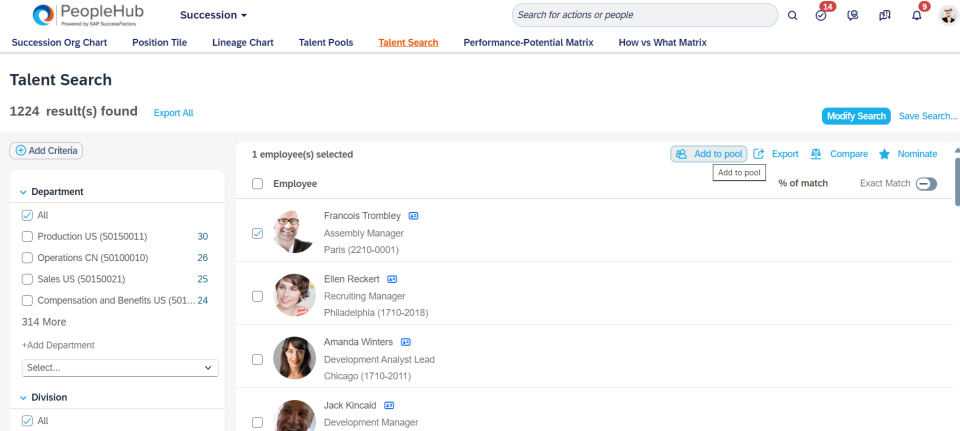Open Francois Trombley's quick card icon

(413, 216)
